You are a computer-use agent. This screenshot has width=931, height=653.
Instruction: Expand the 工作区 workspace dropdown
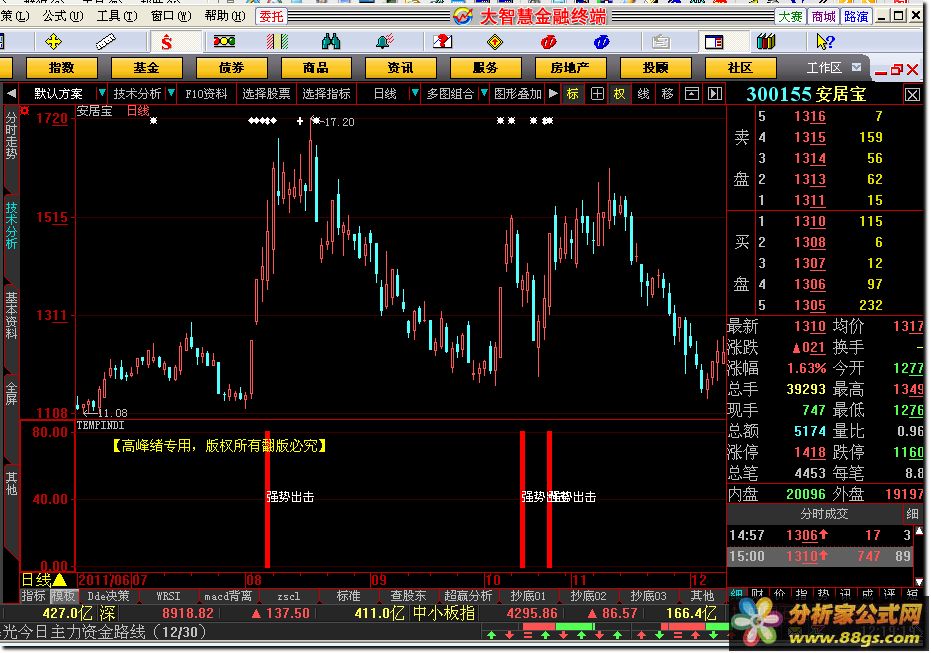(x=856, y=67)
